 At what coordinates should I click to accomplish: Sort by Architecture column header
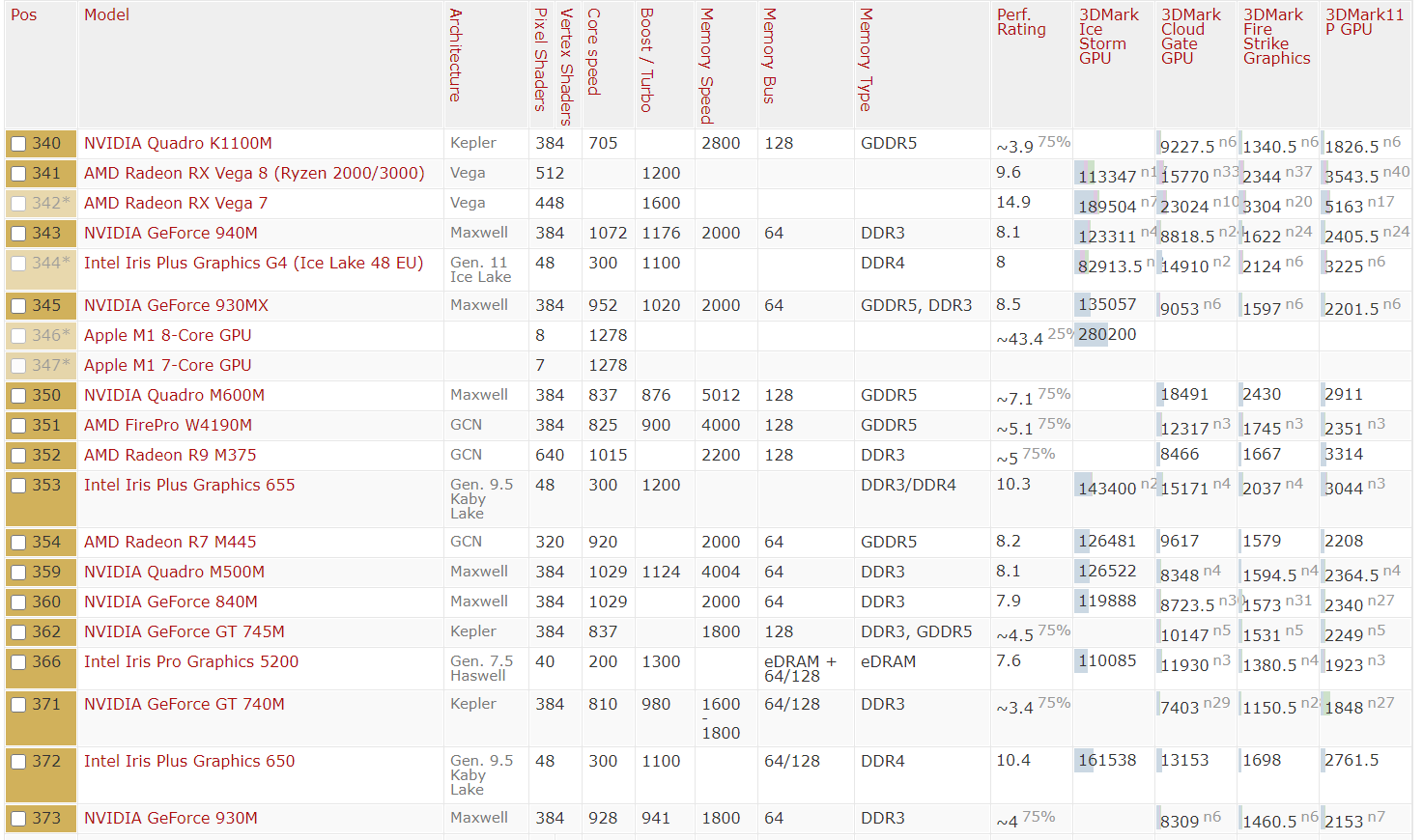[x=455, y=55]
